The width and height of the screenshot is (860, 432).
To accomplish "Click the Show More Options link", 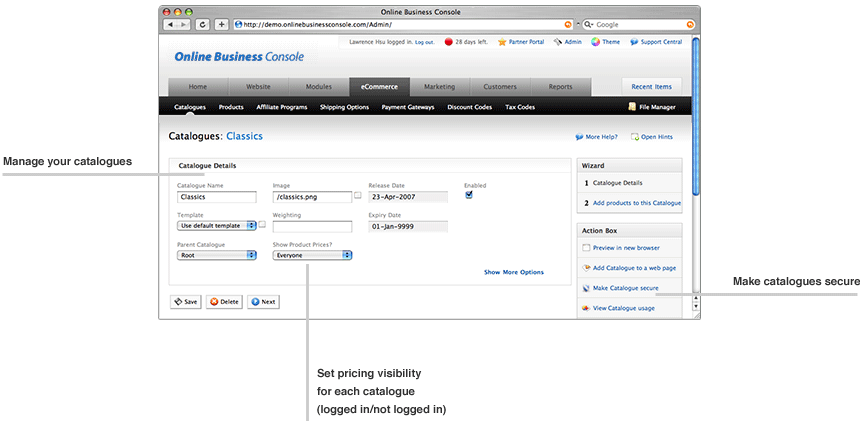I will [513, 272].
